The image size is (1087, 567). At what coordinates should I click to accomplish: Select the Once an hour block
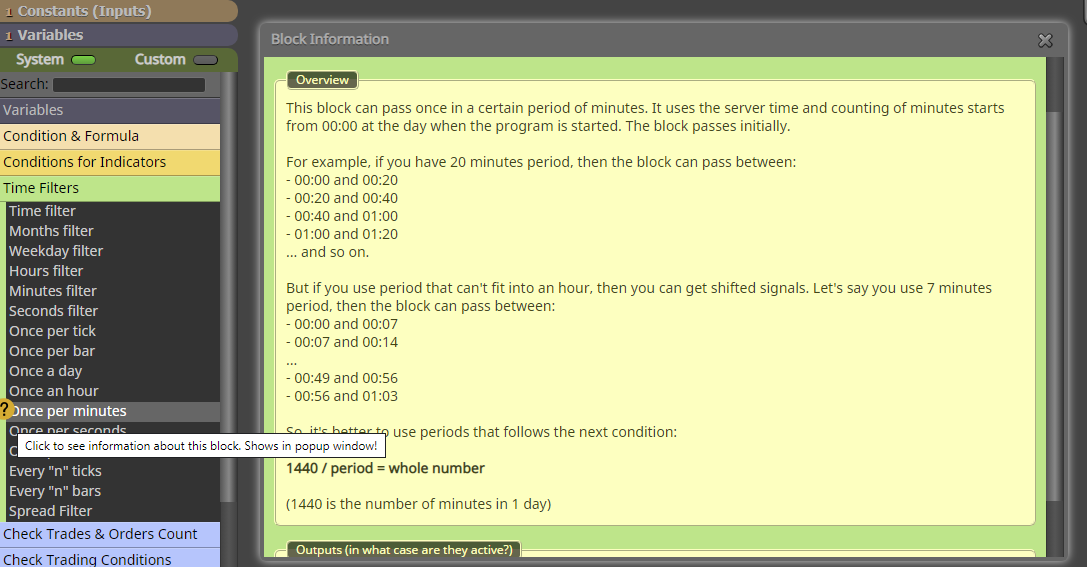113,392
